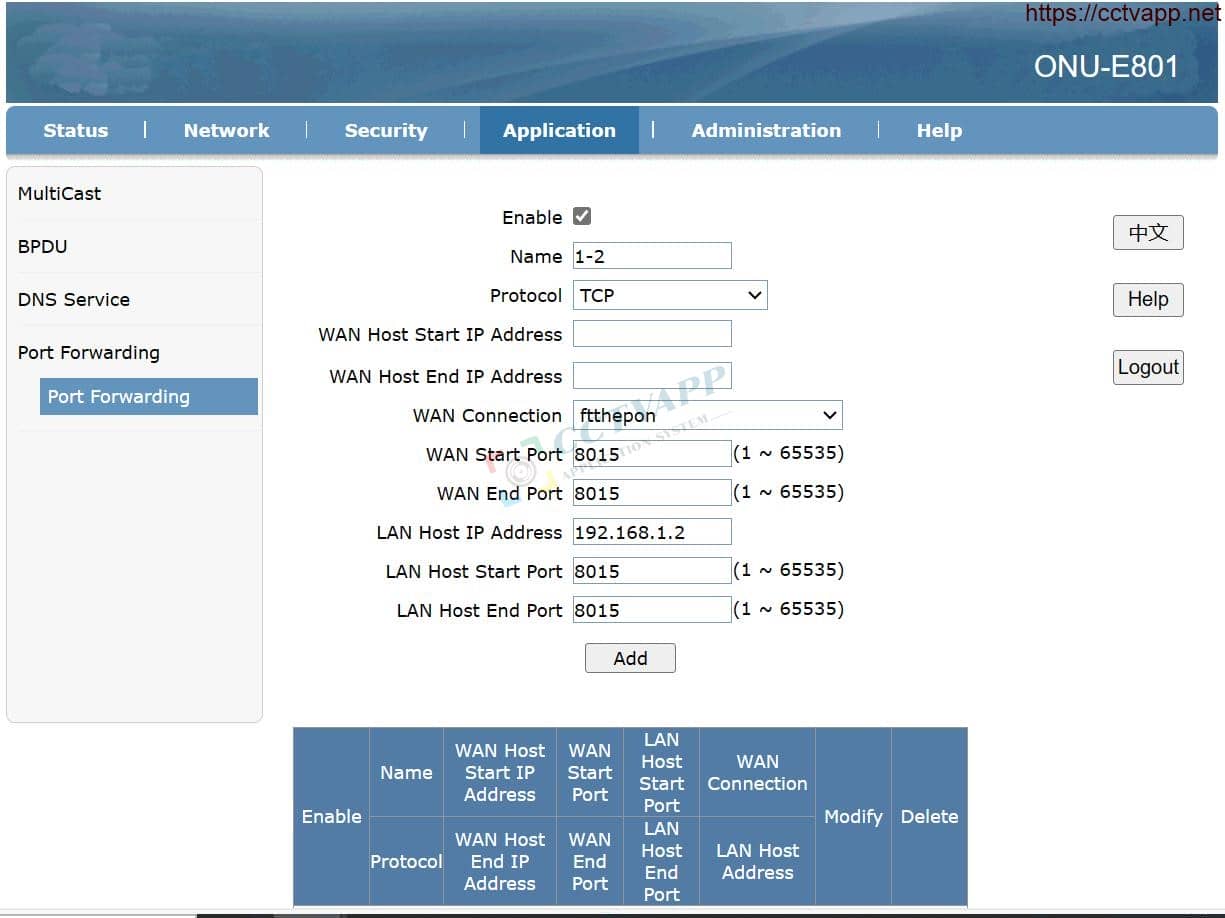This screenshot has height=918, width=1225.
Task: Uncheck the Enable checkbox
Action: (x=582, y=217)
